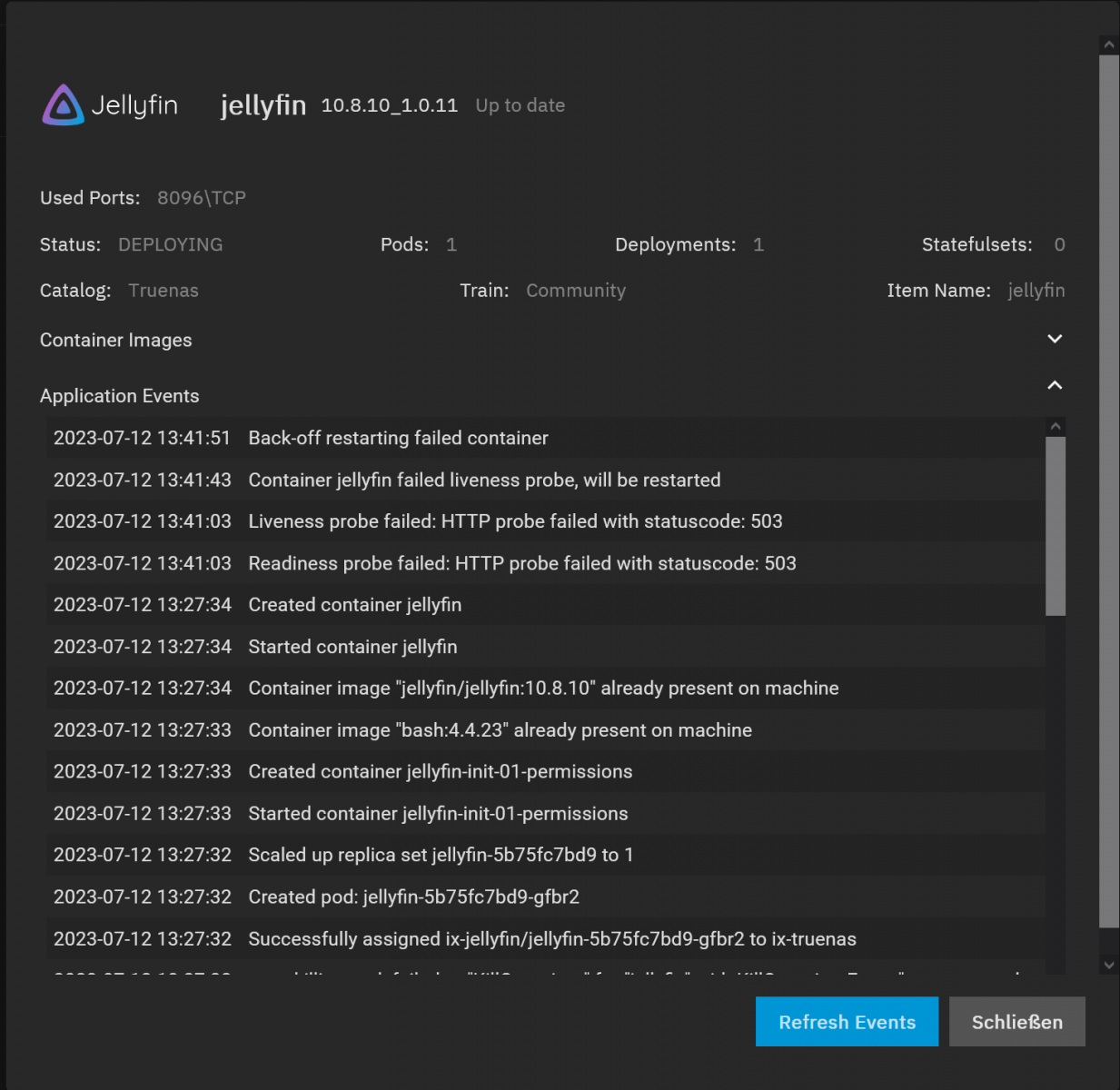Image resolution: width=1120 pixels, height=1090 pixels.
Task: Expand the Container Images section
Action: coord(1055,339)
